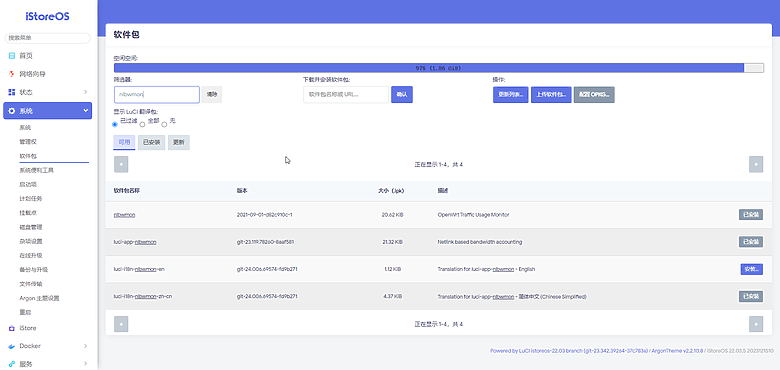Viewport: 780px width, 370px height.
Task: Select the 全部 radio option
Action: (x=142, y=124)
